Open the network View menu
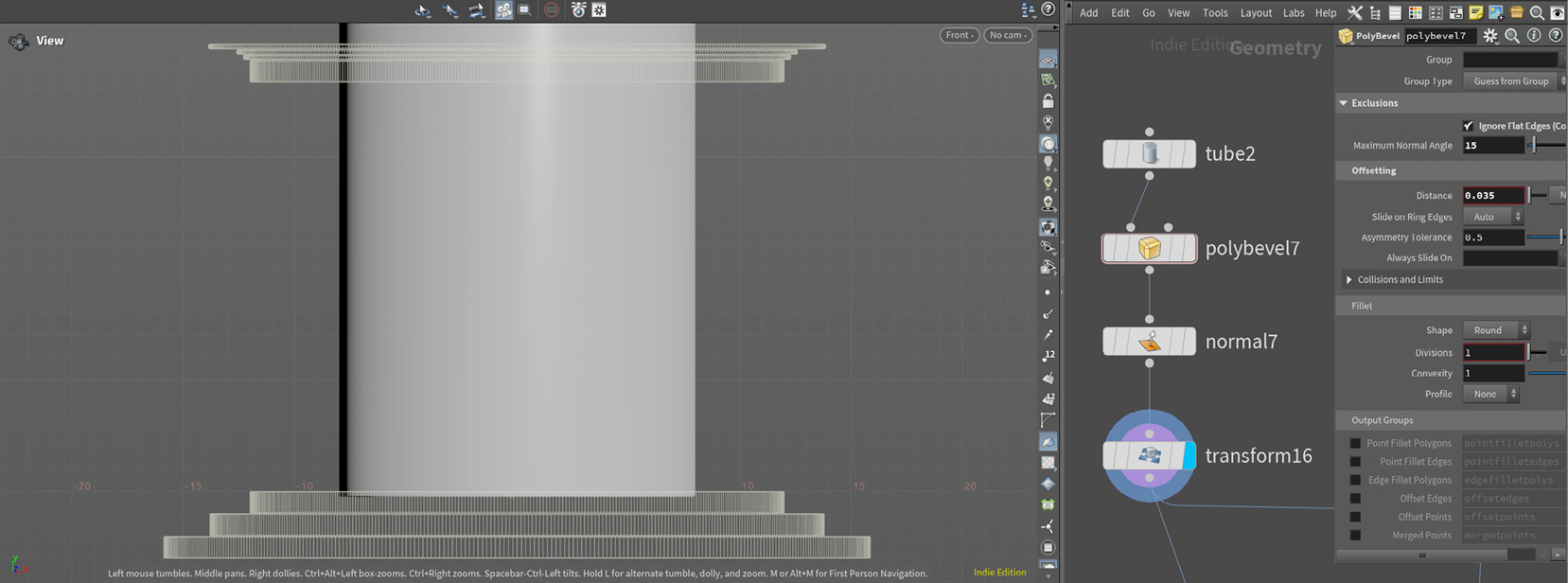The width and height of the screenshot is (1568, 583). tap(1179, 12)
